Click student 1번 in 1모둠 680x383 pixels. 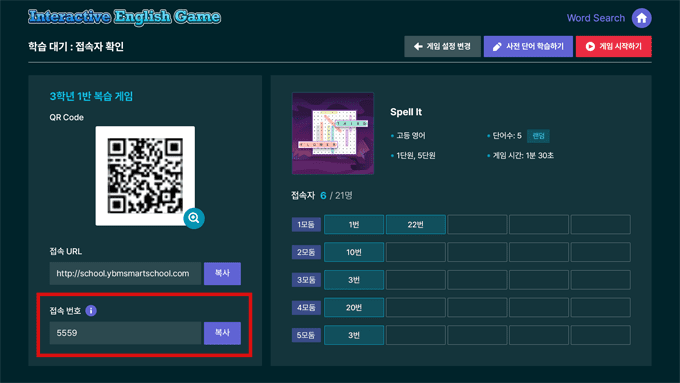[354, 225]
